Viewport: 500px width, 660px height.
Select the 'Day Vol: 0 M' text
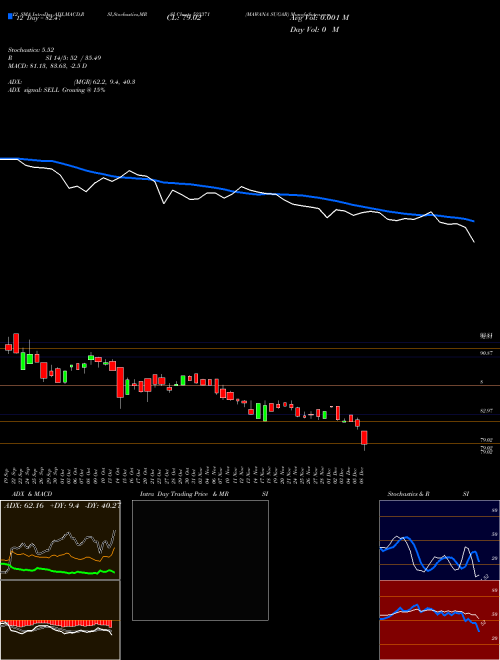[314, 30]
